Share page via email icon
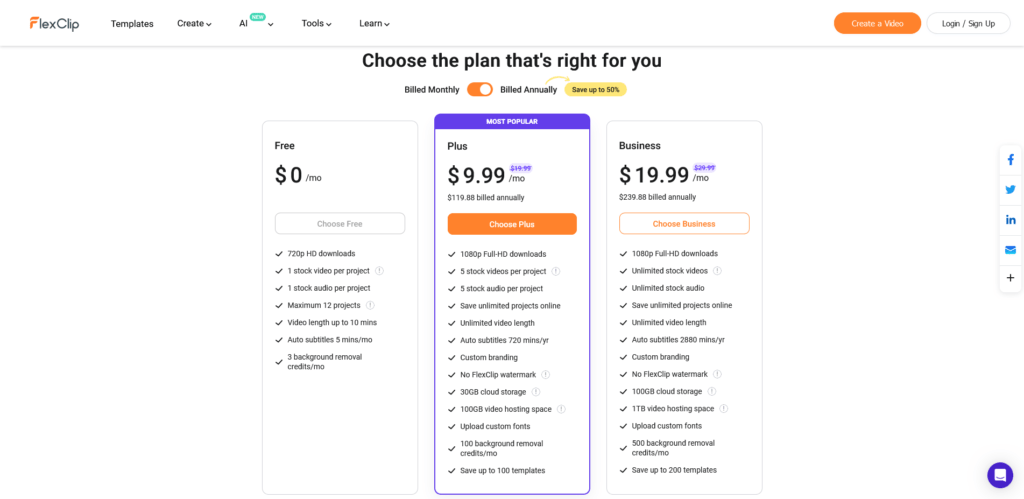This screenshot has width=1024, height=499. pos(1010,250)
